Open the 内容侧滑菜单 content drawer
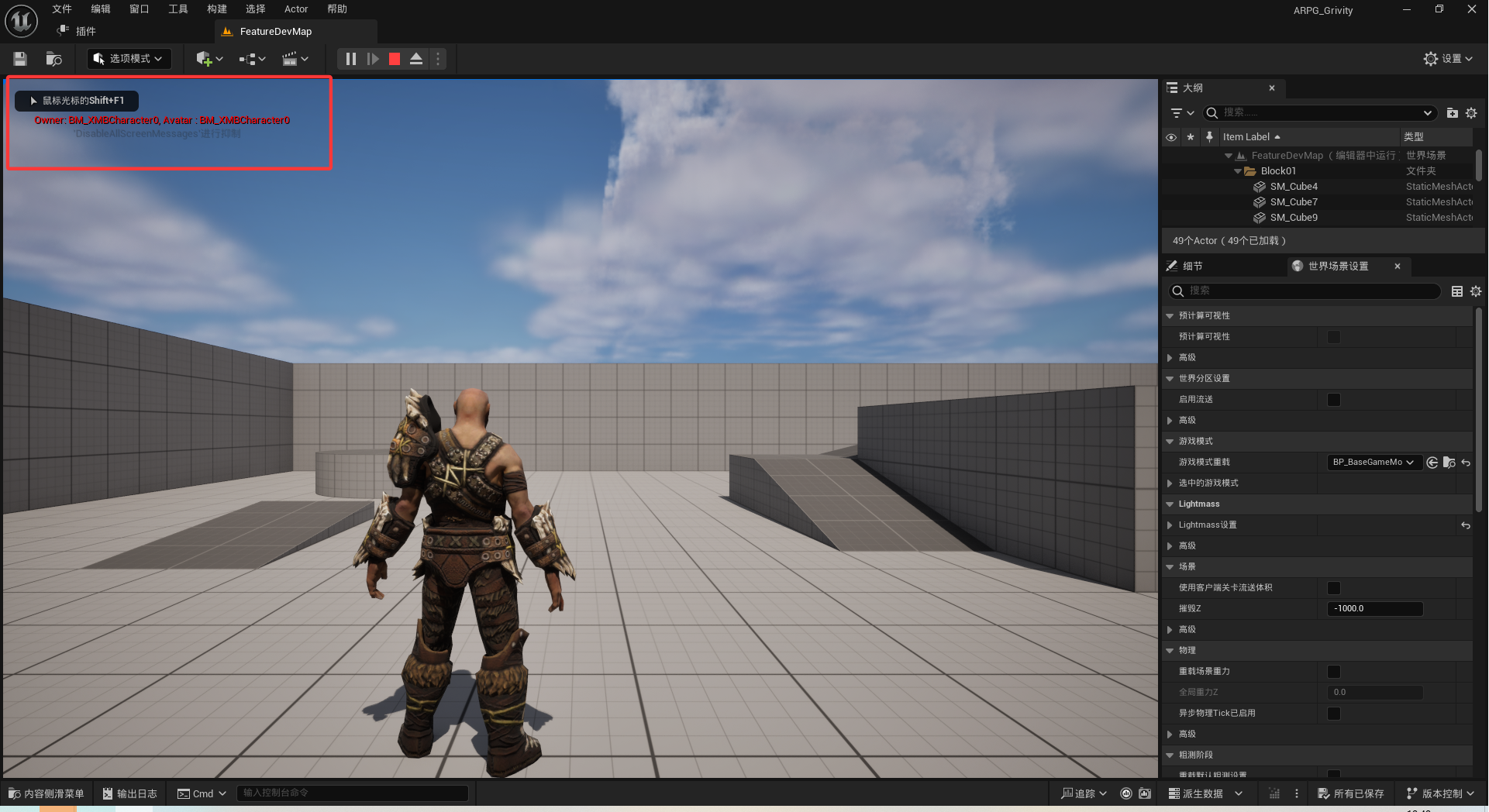This screenshot has height=812, width=1489. click(x=47, y=794)
